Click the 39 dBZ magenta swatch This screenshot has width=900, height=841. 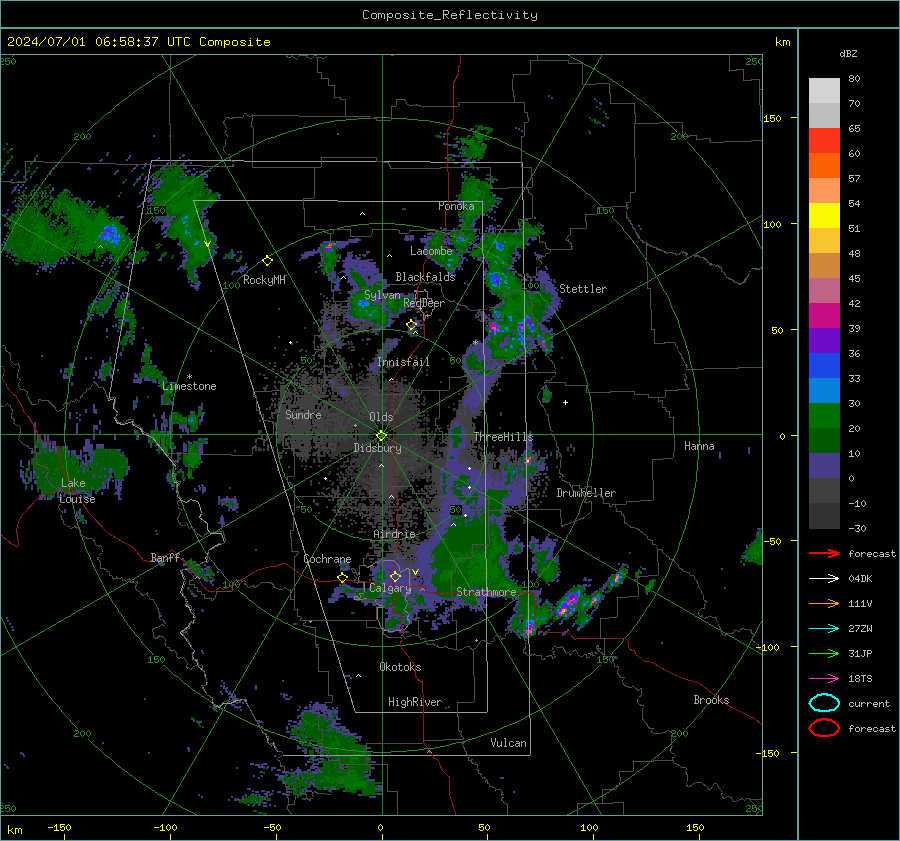click(824, 315)
